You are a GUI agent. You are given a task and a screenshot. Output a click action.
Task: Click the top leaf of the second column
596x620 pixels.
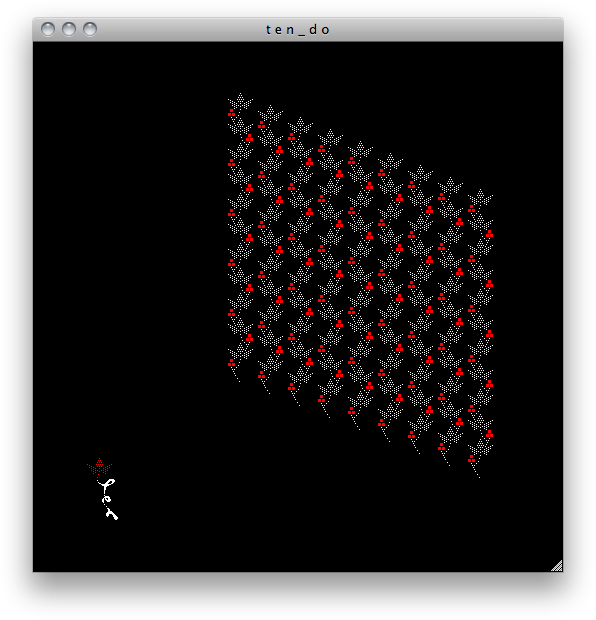pos(270,113)
